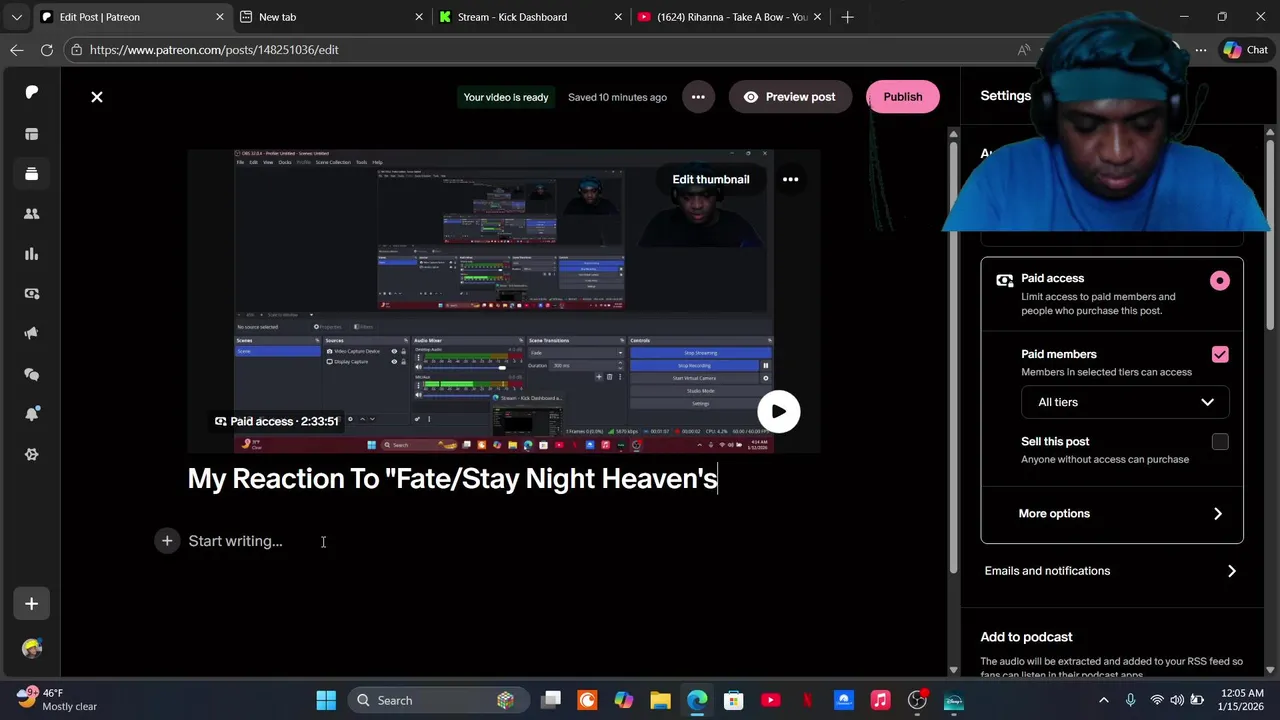Open the Payouts money icon in sidebar

[31, 294]
